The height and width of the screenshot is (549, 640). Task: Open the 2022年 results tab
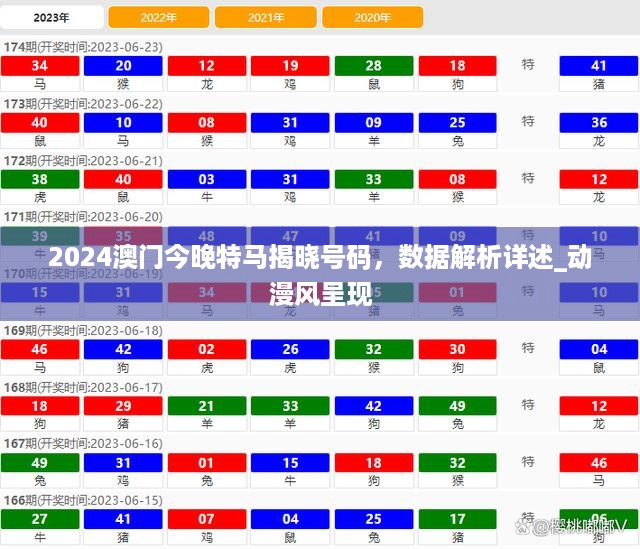160,17
